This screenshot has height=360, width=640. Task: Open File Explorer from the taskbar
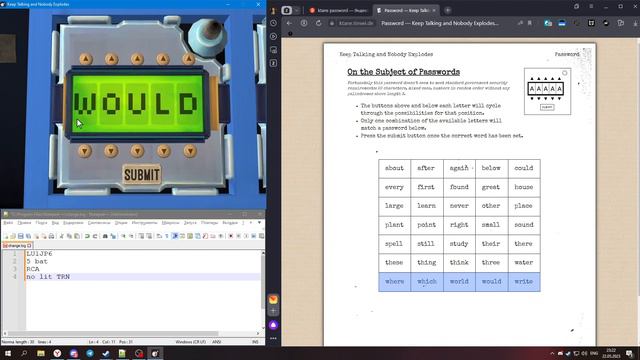tap(41, 353)
